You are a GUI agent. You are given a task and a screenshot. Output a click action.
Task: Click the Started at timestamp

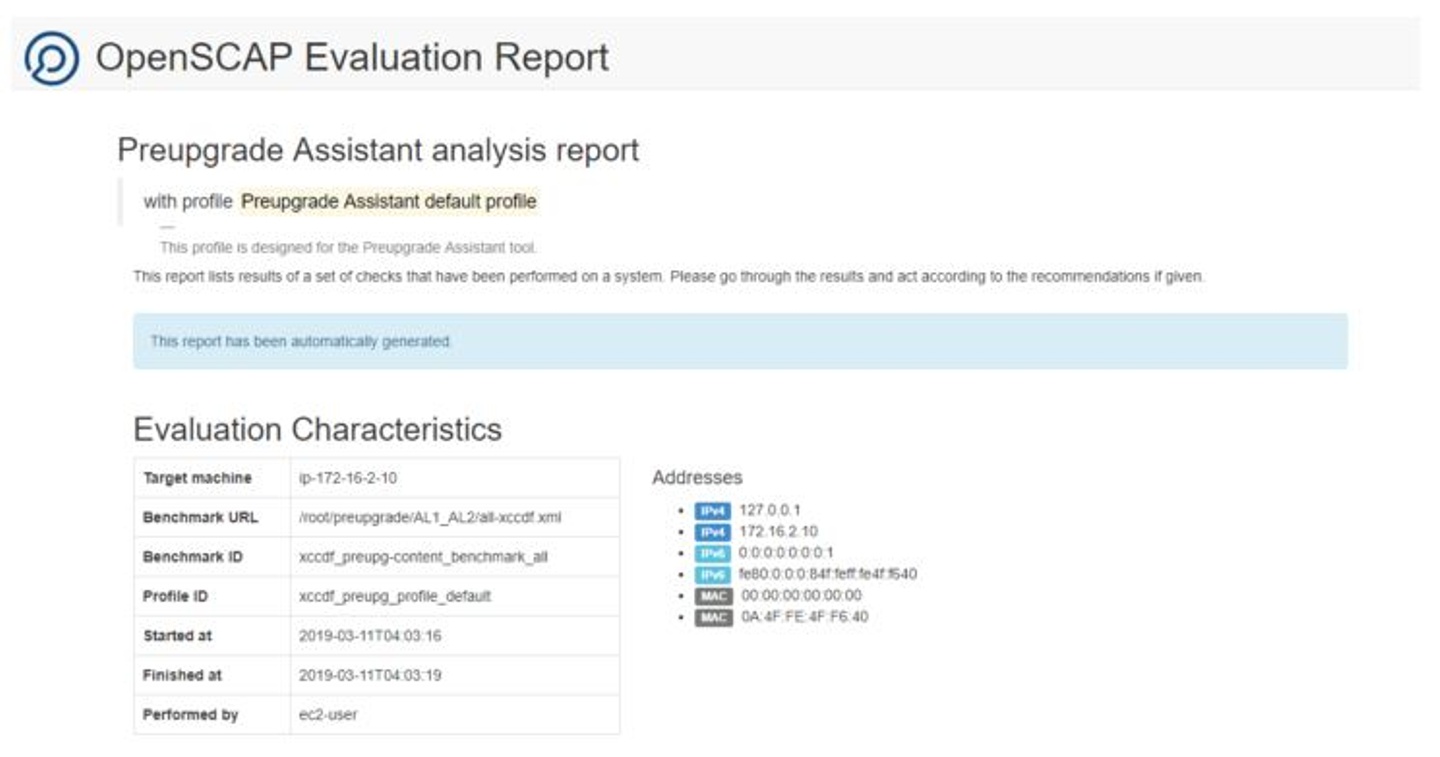pos(370,636)
